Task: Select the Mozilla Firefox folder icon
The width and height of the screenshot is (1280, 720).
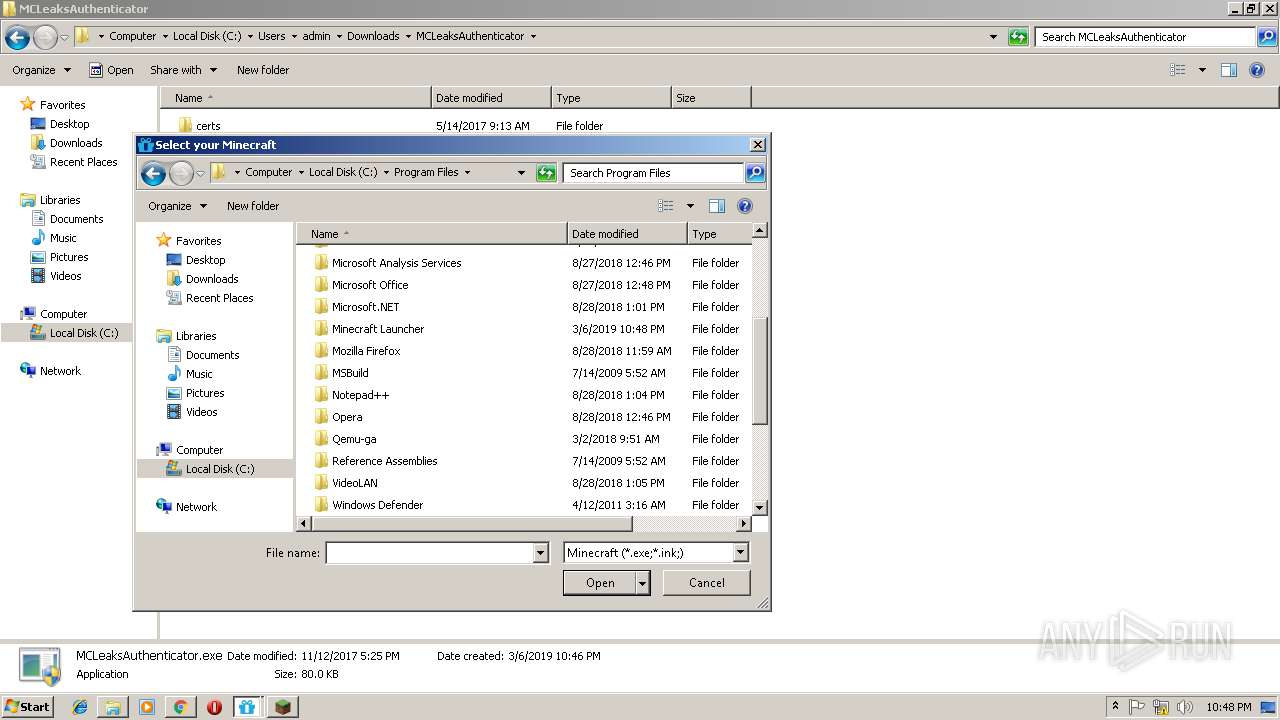Action: click(321, 351)
